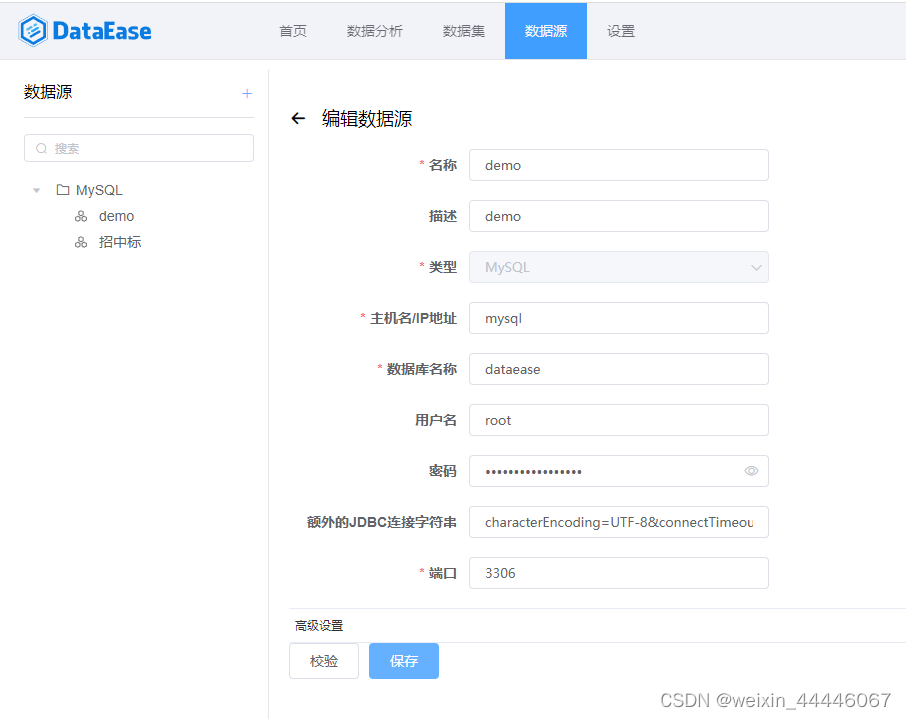
Task: Open the 类型 MySQL dropdown
Action: (x=619, y=267)
